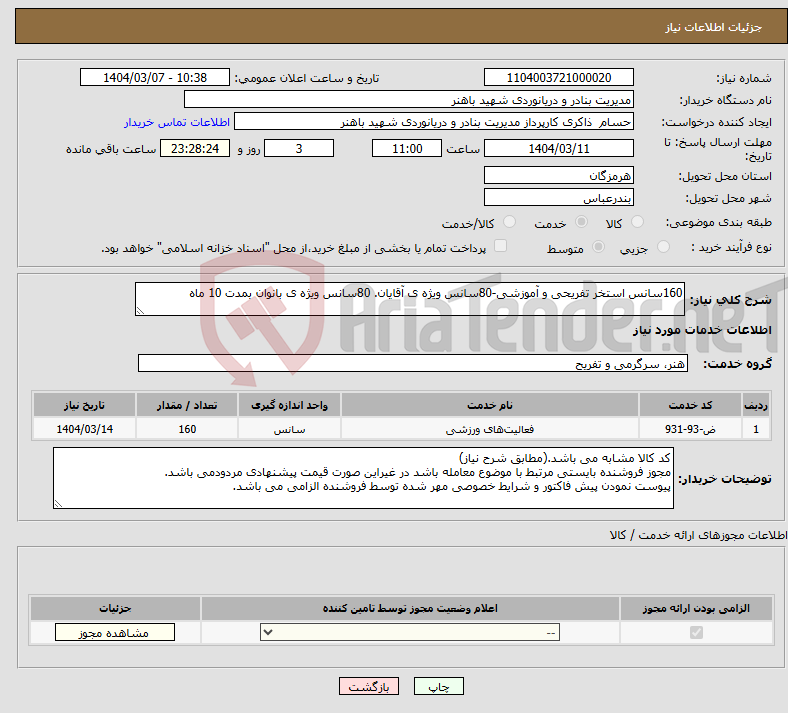Select the کالا/خدمت radio button

(x=509, y=222)
